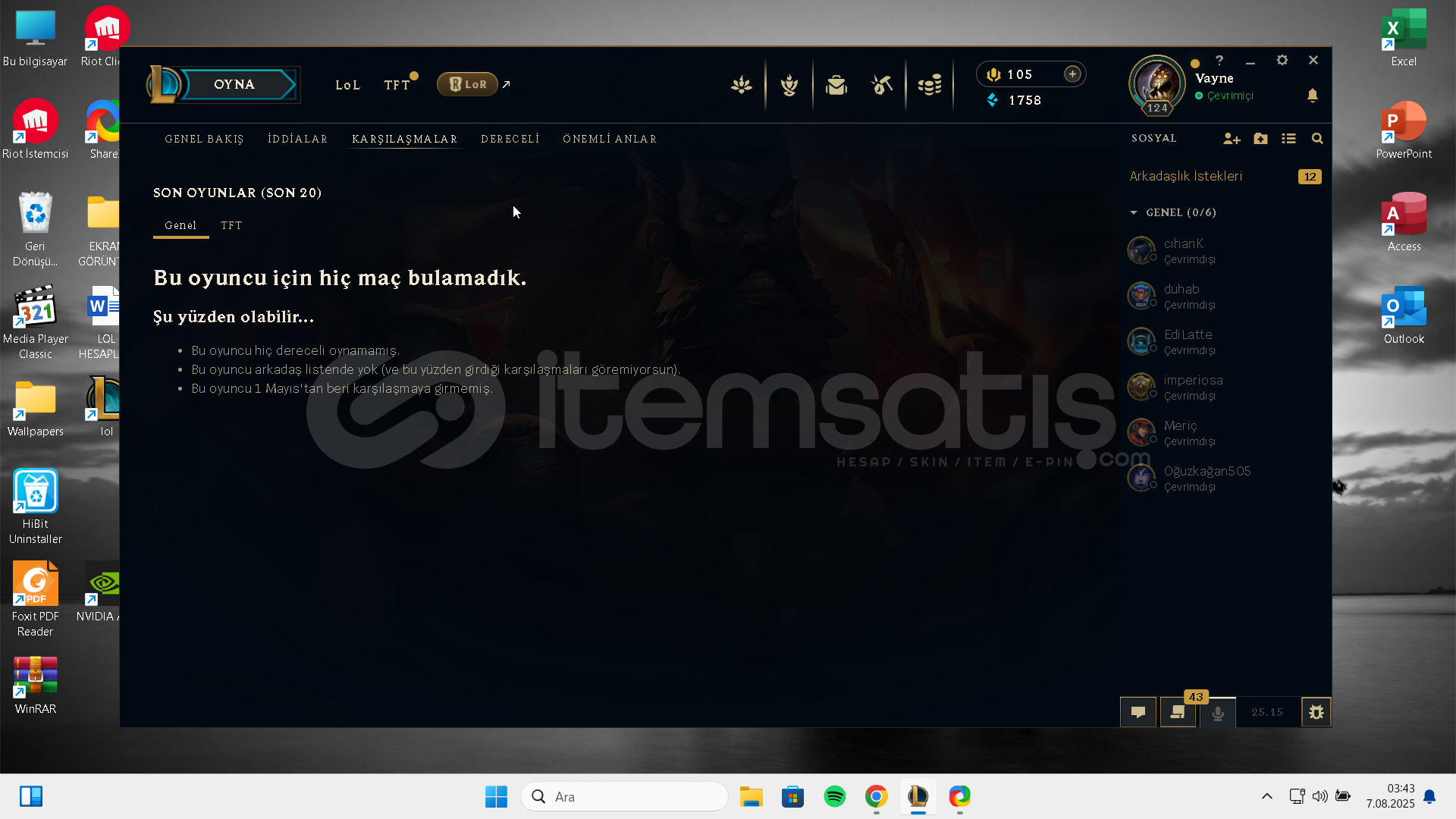Open the notifications bell
The image size is (1456, 819).
(1313, 96)
